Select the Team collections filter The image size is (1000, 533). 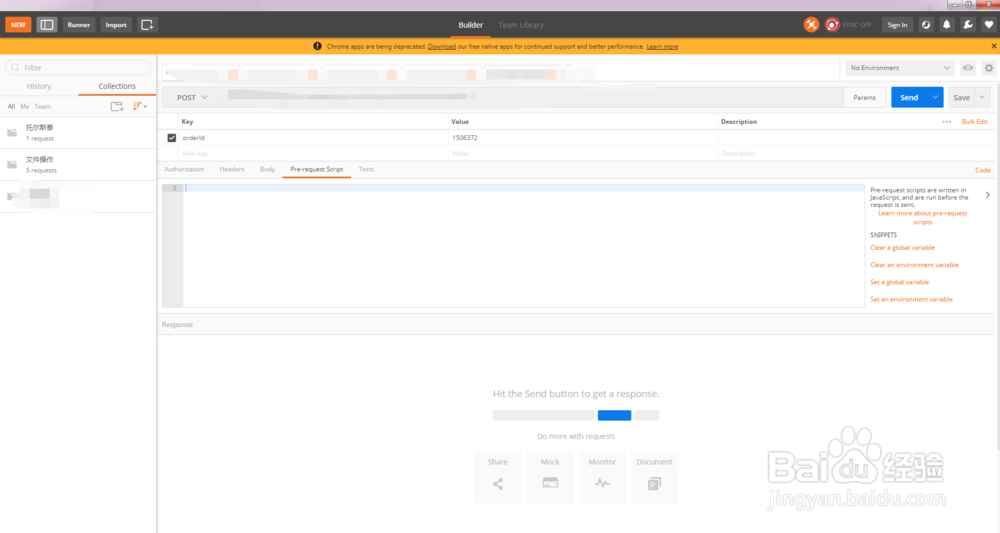click(43, 106)
